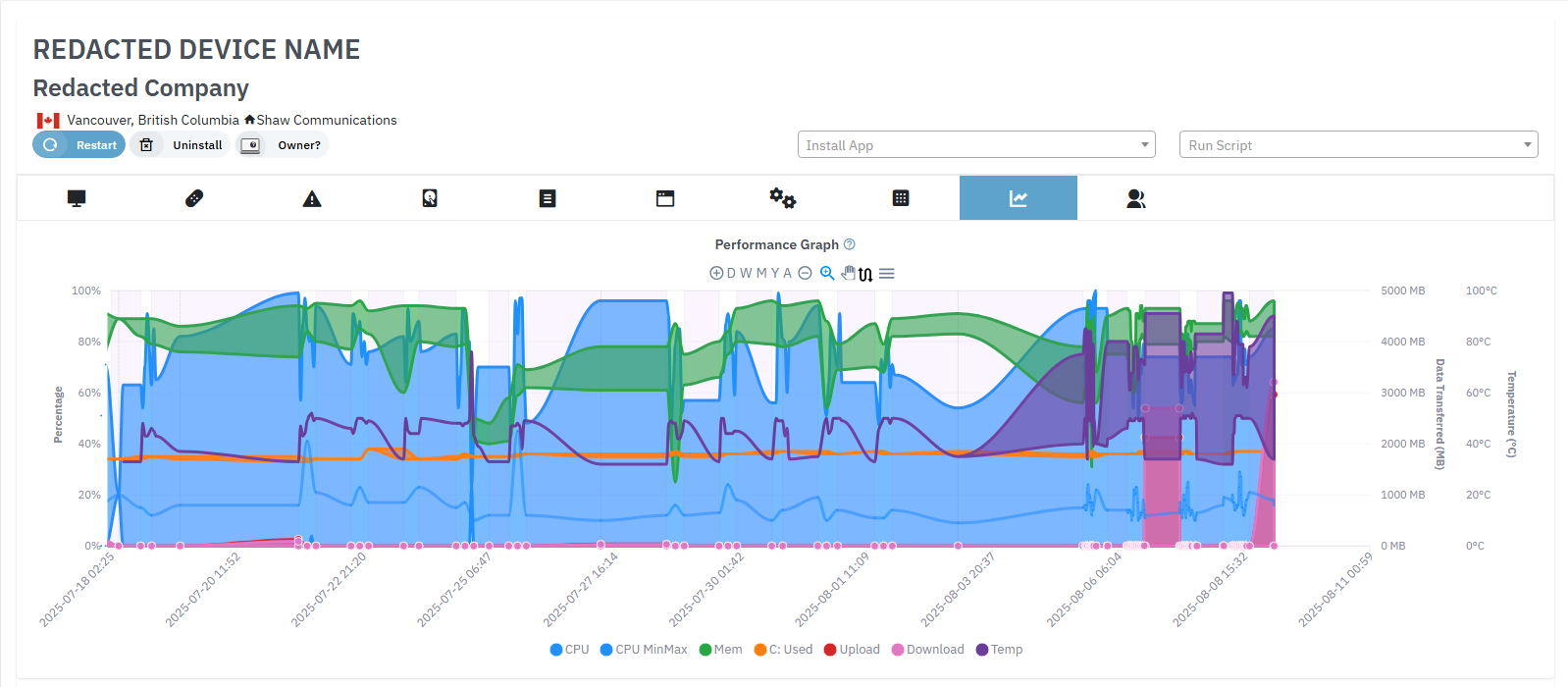Expand the Run Script dropdown
Viewport: 1568px width, 687px height.
[x=1358, y=145]
